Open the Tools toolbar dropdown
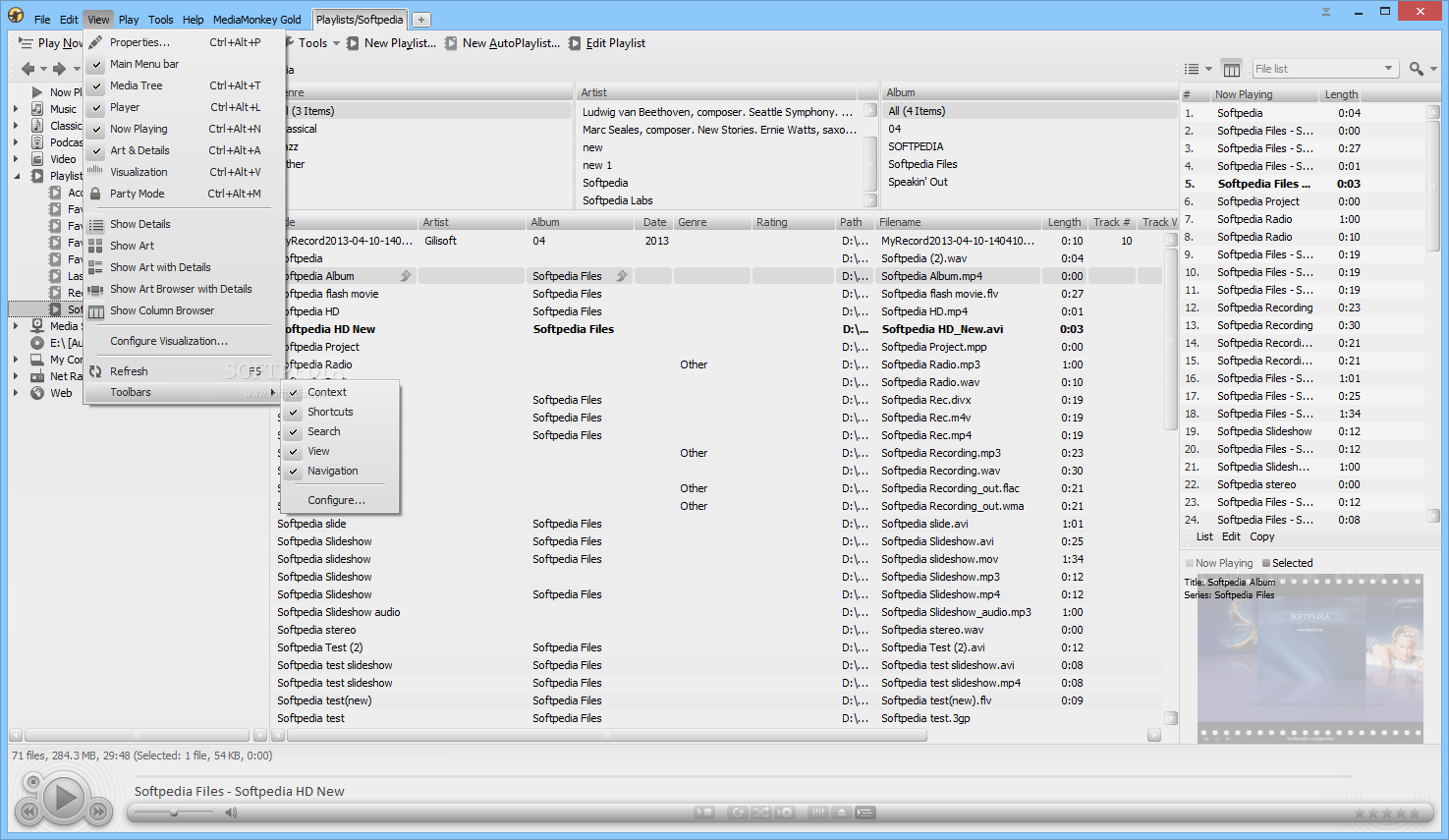1449x840 pixels. click(x=336, y=43)
